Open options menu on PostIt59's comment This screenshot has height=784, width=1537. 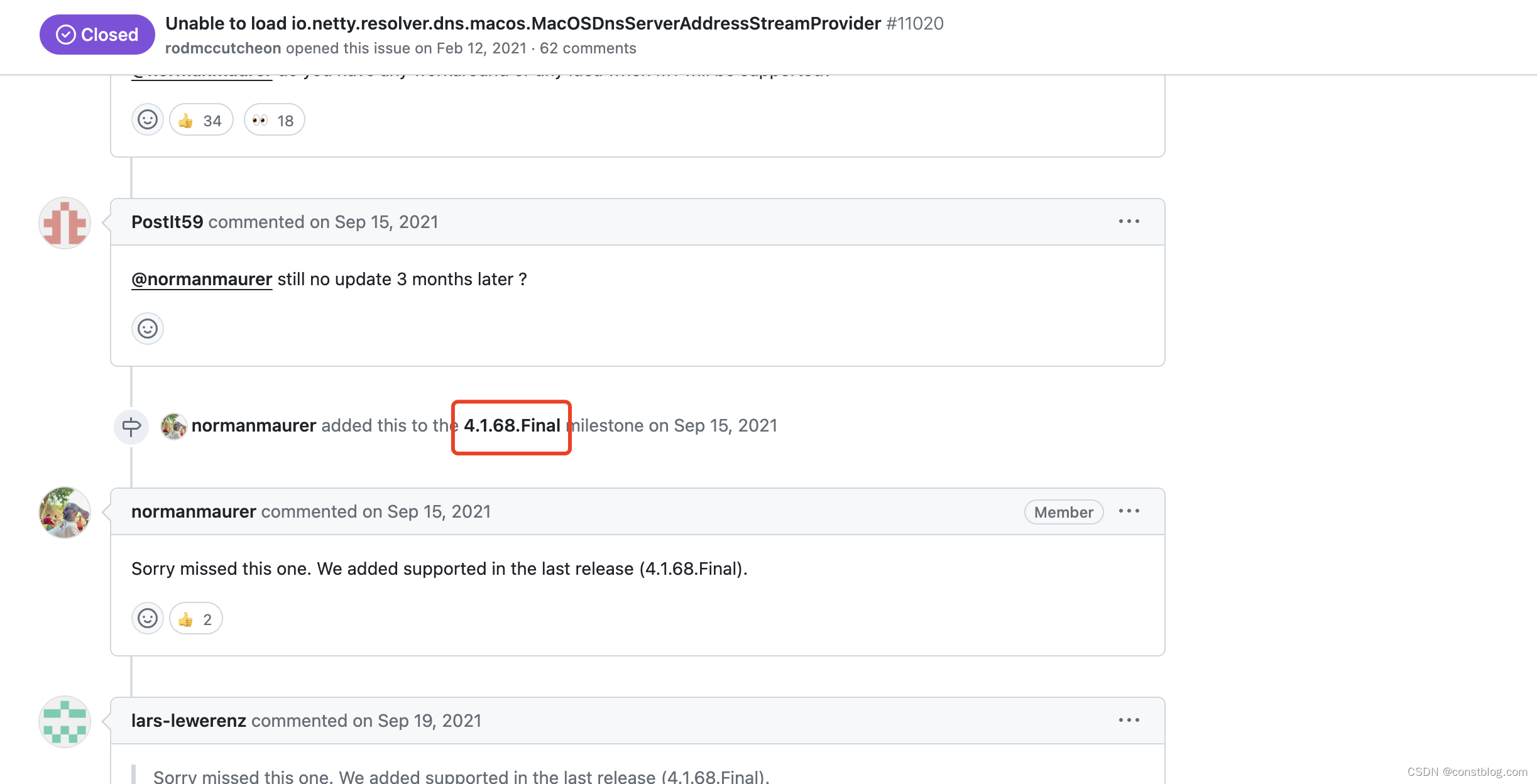coord(1129,222)
